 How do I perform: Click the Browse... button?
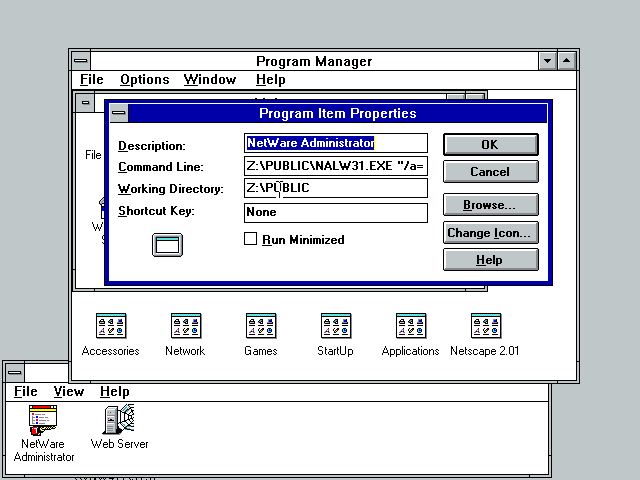click(x=491, y=204)
